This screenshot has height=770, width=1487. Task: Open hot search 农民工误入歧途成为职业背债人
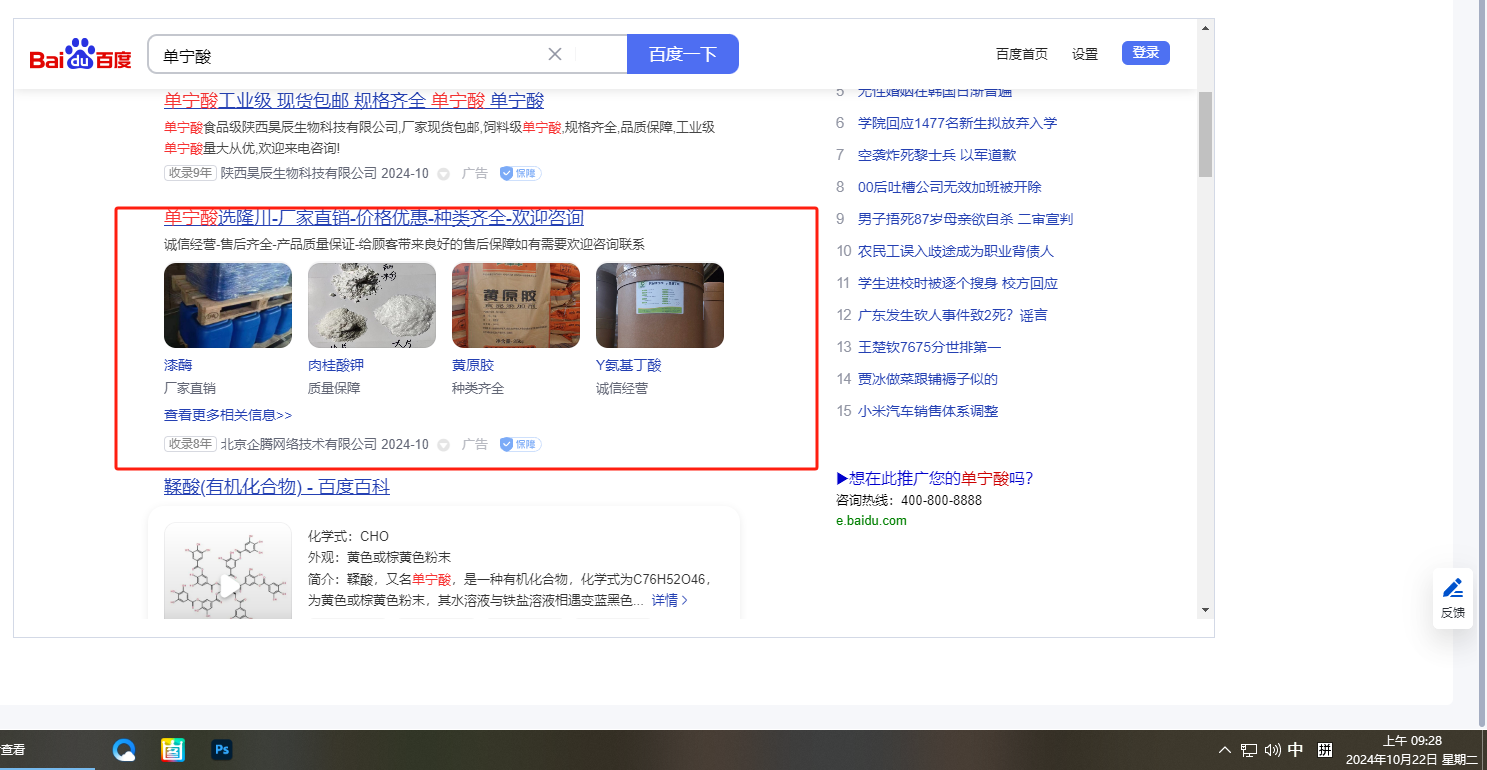click(x=956, y=251)
